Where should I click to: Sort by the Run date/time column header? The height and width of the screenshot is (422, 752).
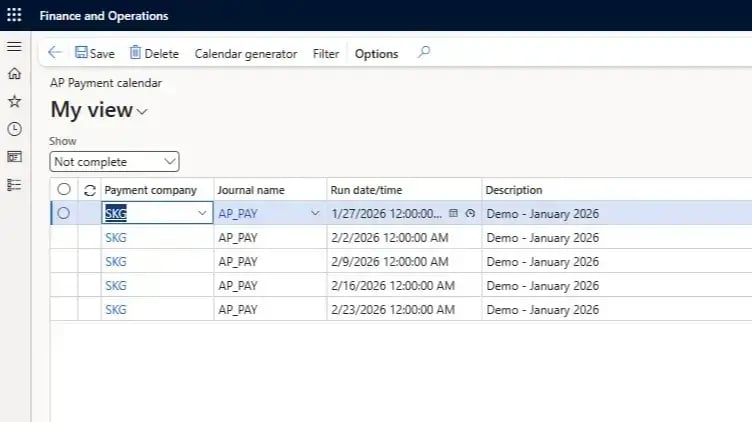click(x=366, y=190)
